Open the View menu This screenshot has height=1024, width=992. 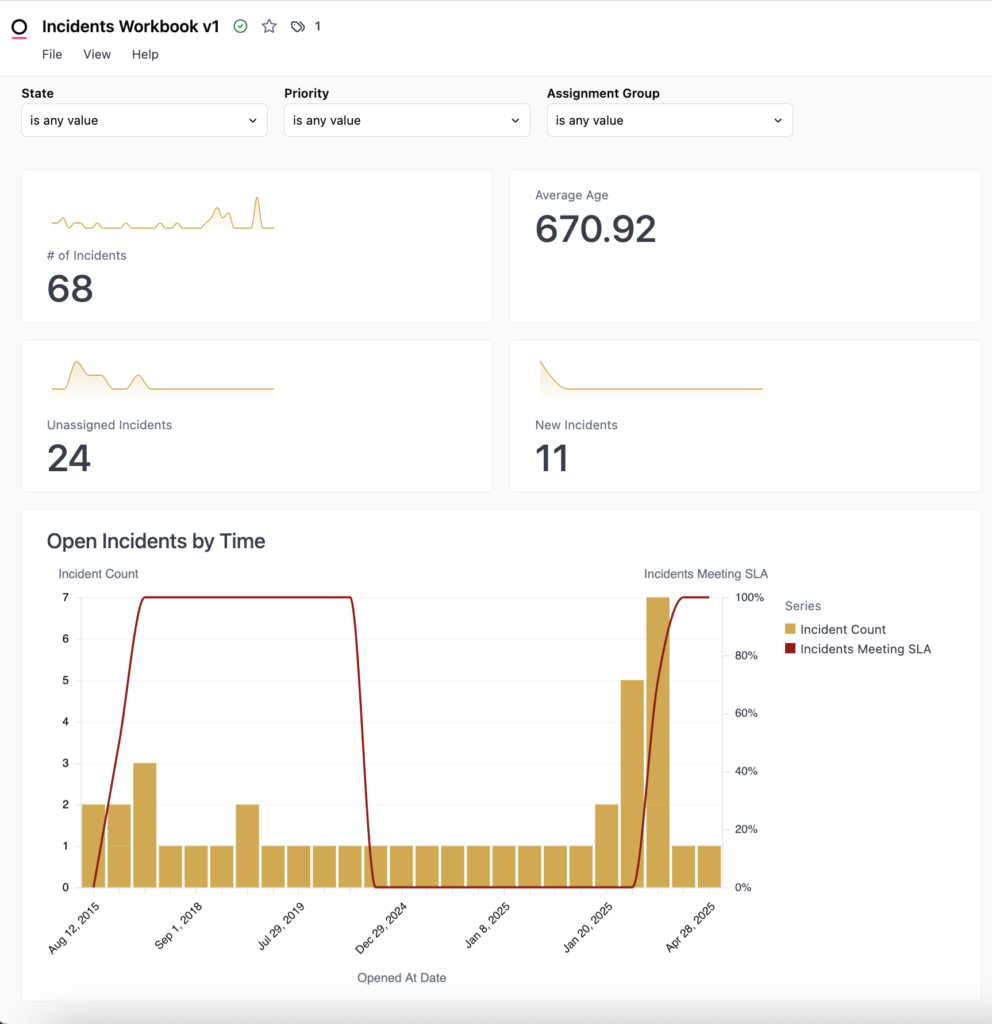tap(96, 54)
